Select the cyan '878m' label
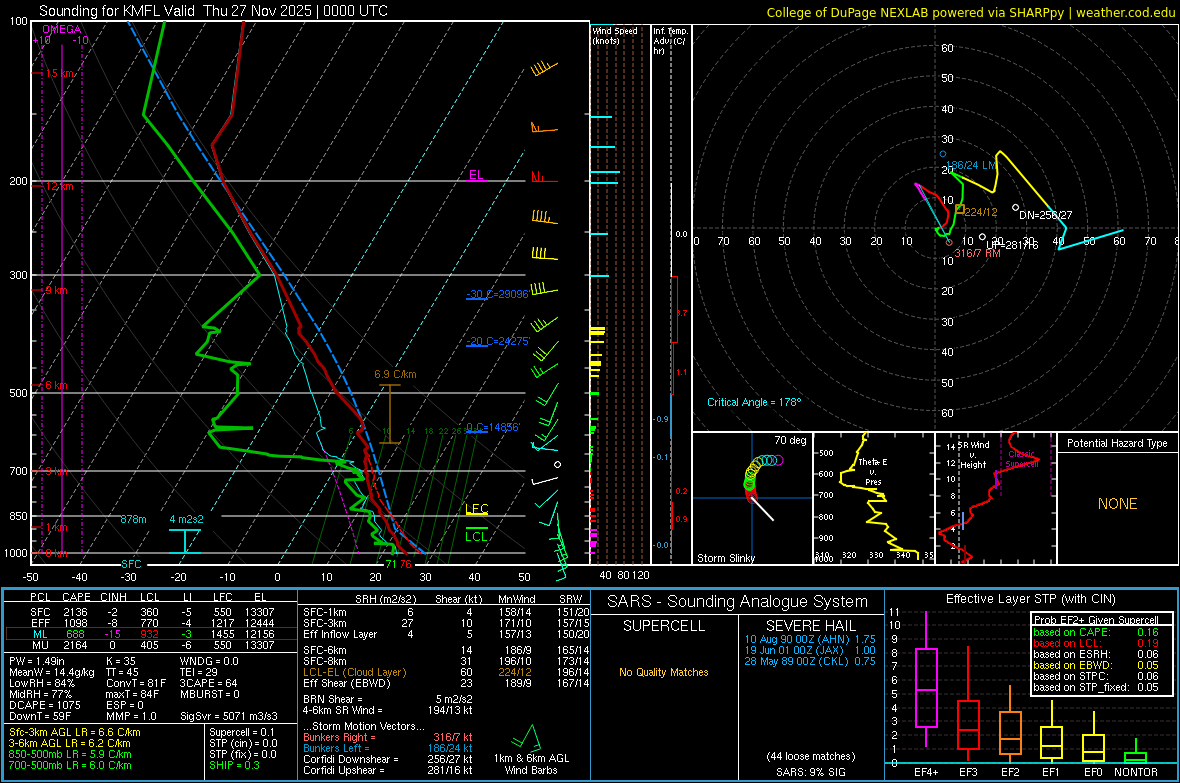Viewport: 1180px width, 783px height. click(133, 519)
